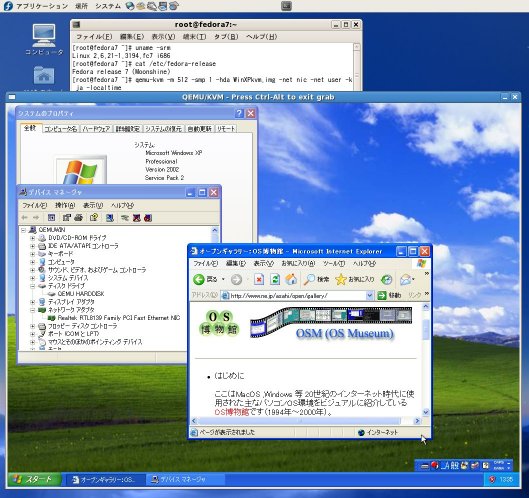Click the Device Manager scrollbar up arrow
Screen dimensions: 529x498
[x=215, y=230]
